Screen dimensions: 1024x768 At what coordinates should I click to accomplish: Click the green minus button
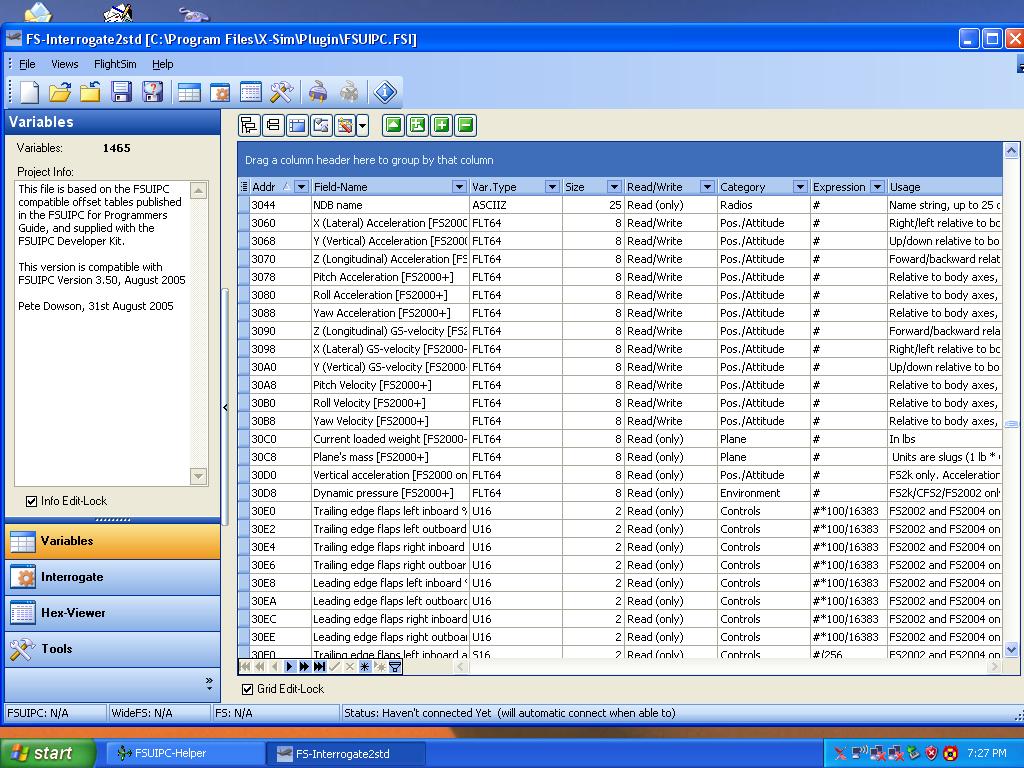point(466,125)
